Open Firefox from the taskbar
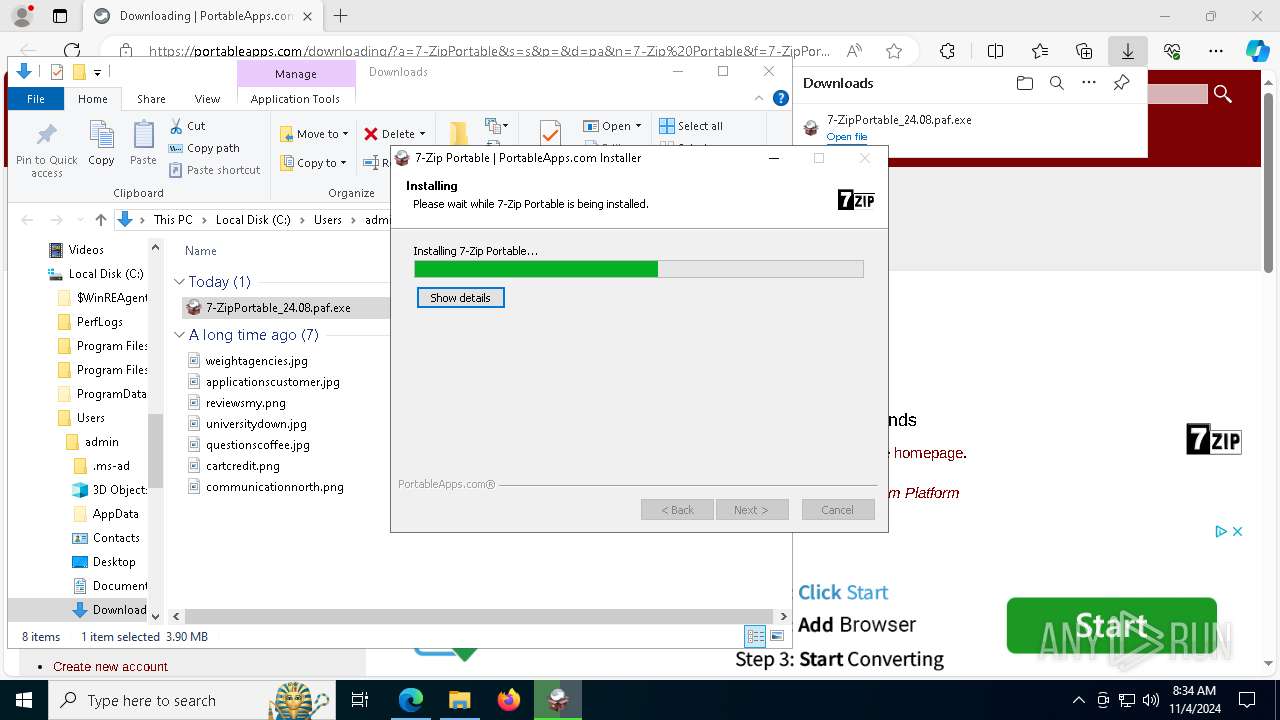 point(508,700)
